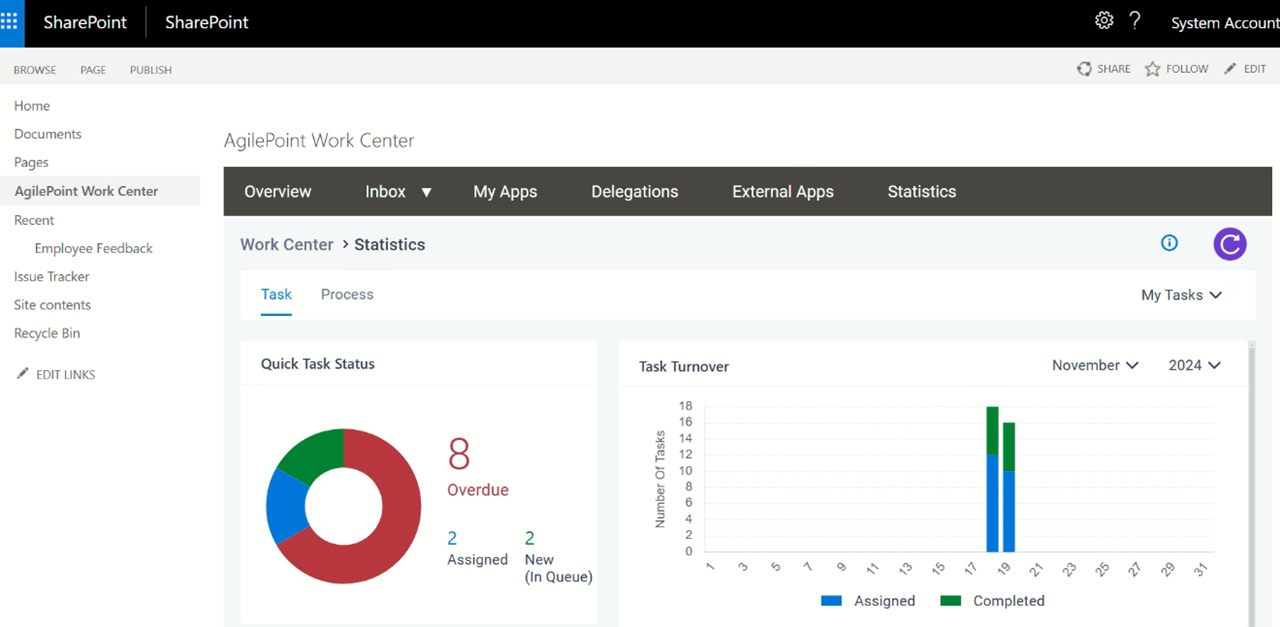This screenshot has width=1280, height=627.
Task: Follow this site using the star icon
Action: click(1152, 69)
